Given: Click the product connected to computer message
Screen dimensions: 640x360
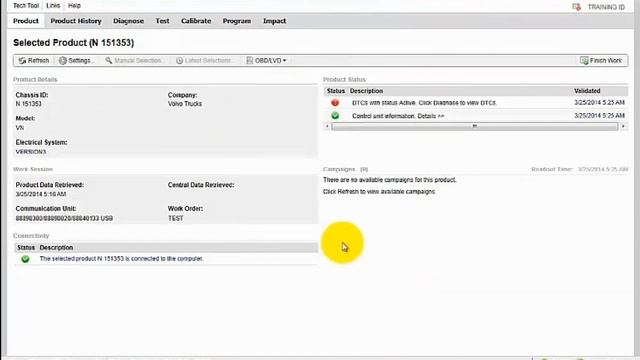Looking at the screenshot, I should [121, 259].
